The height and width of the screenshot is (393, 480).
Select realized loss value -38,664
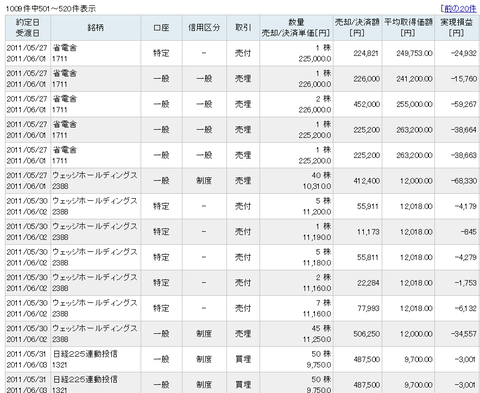click(463, 130)
